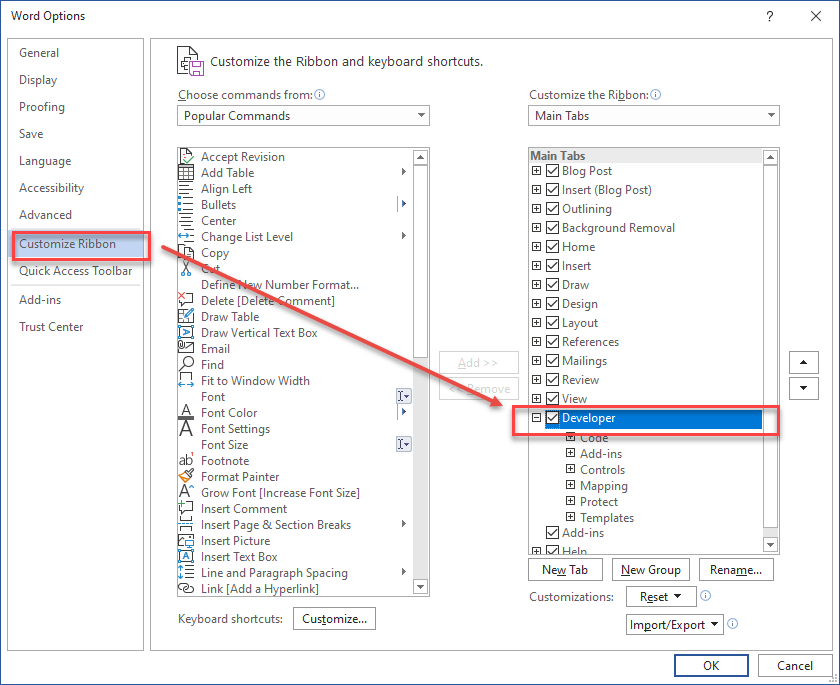Image resolution: width=840 pixels, height=685 pixels.
Task: Click the Insert Text Box icon
Action: pos(186,556)
